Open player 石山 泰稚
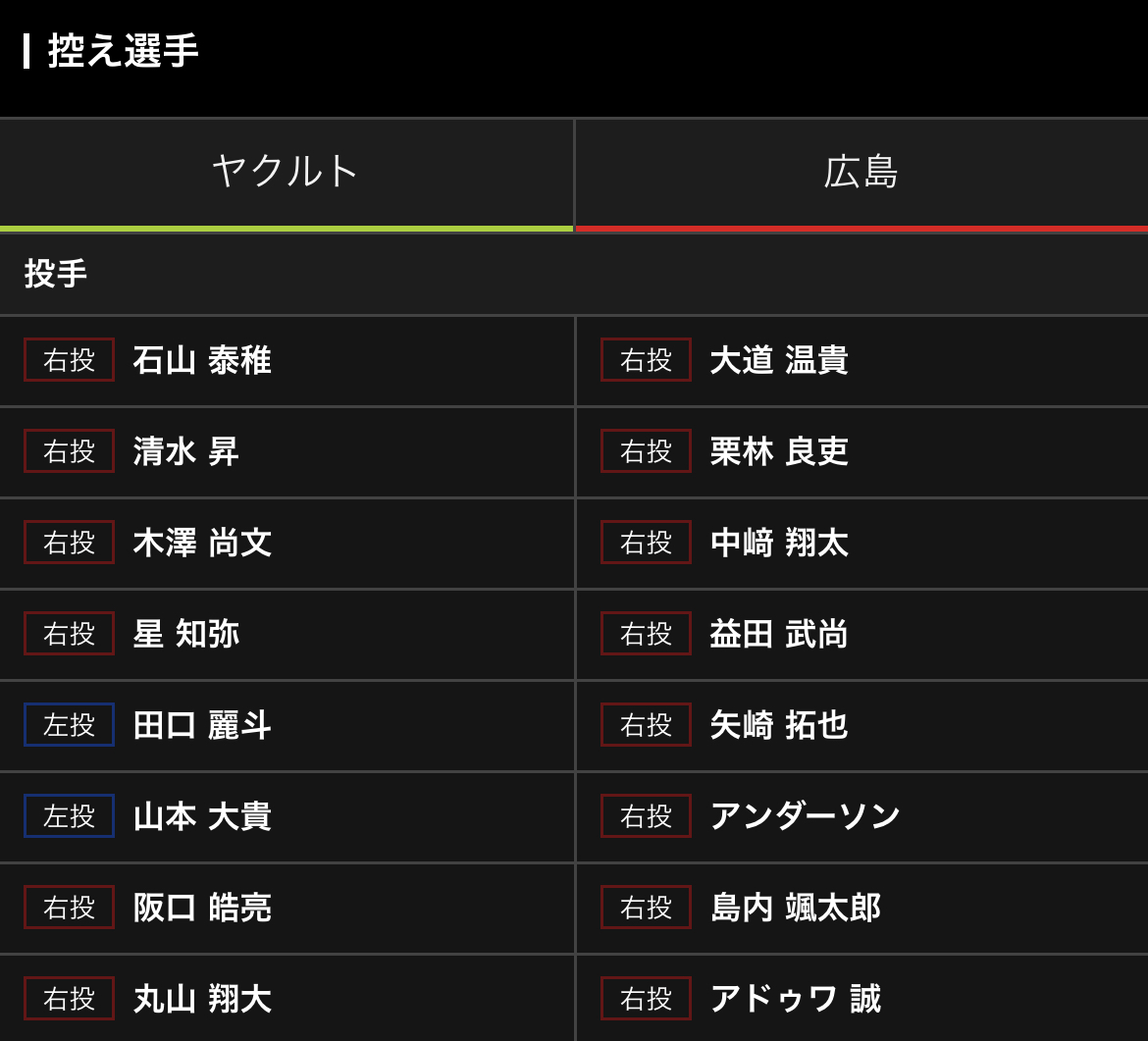 click(x=201, y=360)
